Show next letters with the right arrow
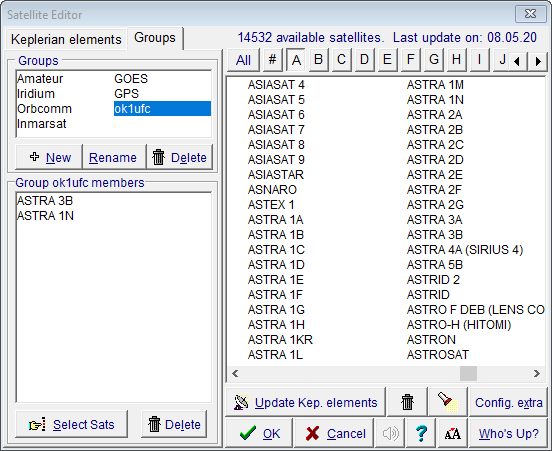 point(538,61)
